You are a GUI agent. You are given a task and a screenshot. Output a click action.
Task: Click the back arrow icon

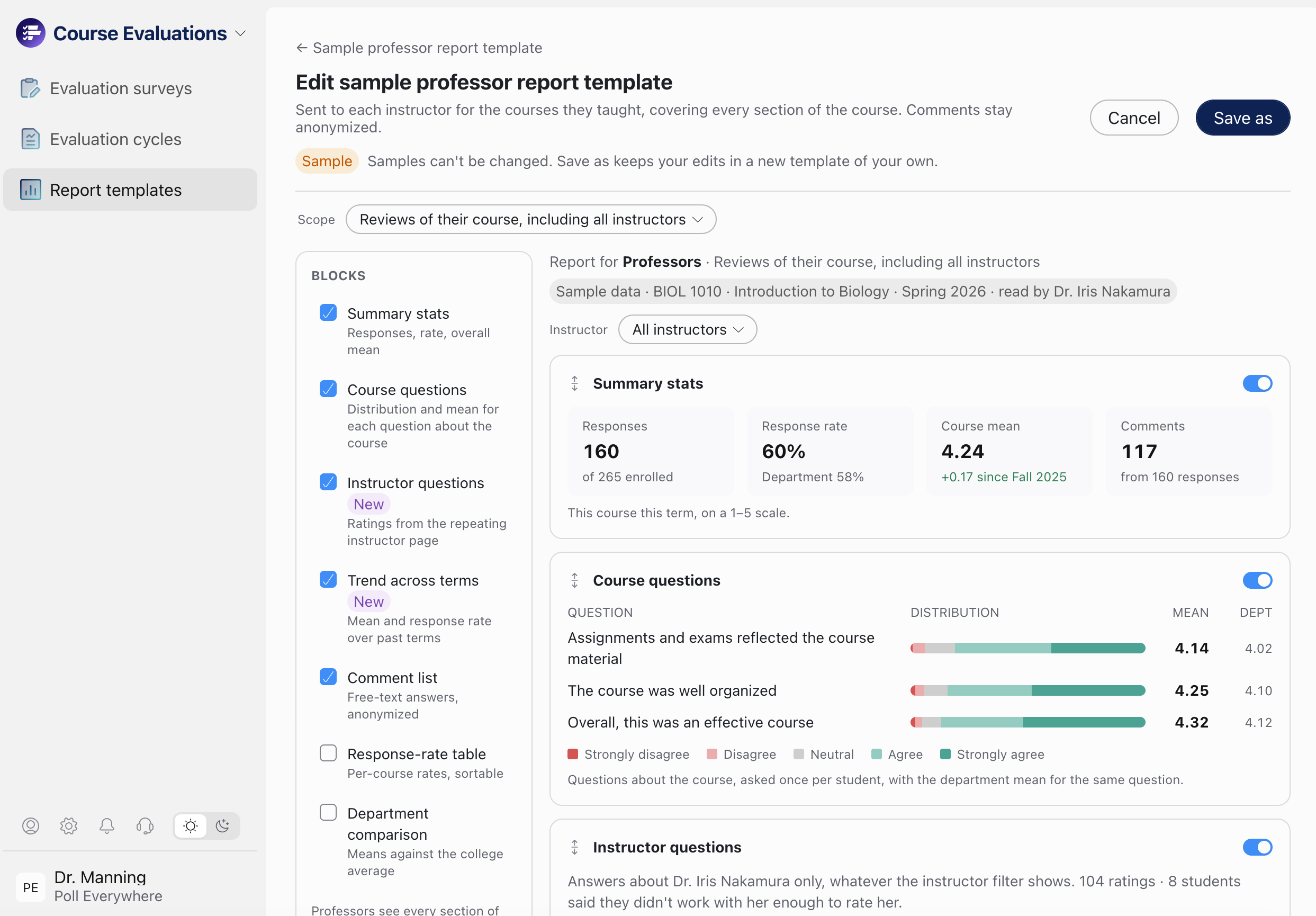click(302, 48)
